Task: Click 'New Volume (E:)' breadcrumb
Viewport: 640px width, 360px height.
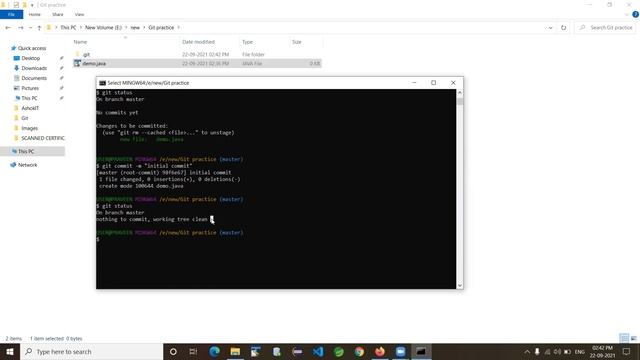Action: click(x=103, y=27)
